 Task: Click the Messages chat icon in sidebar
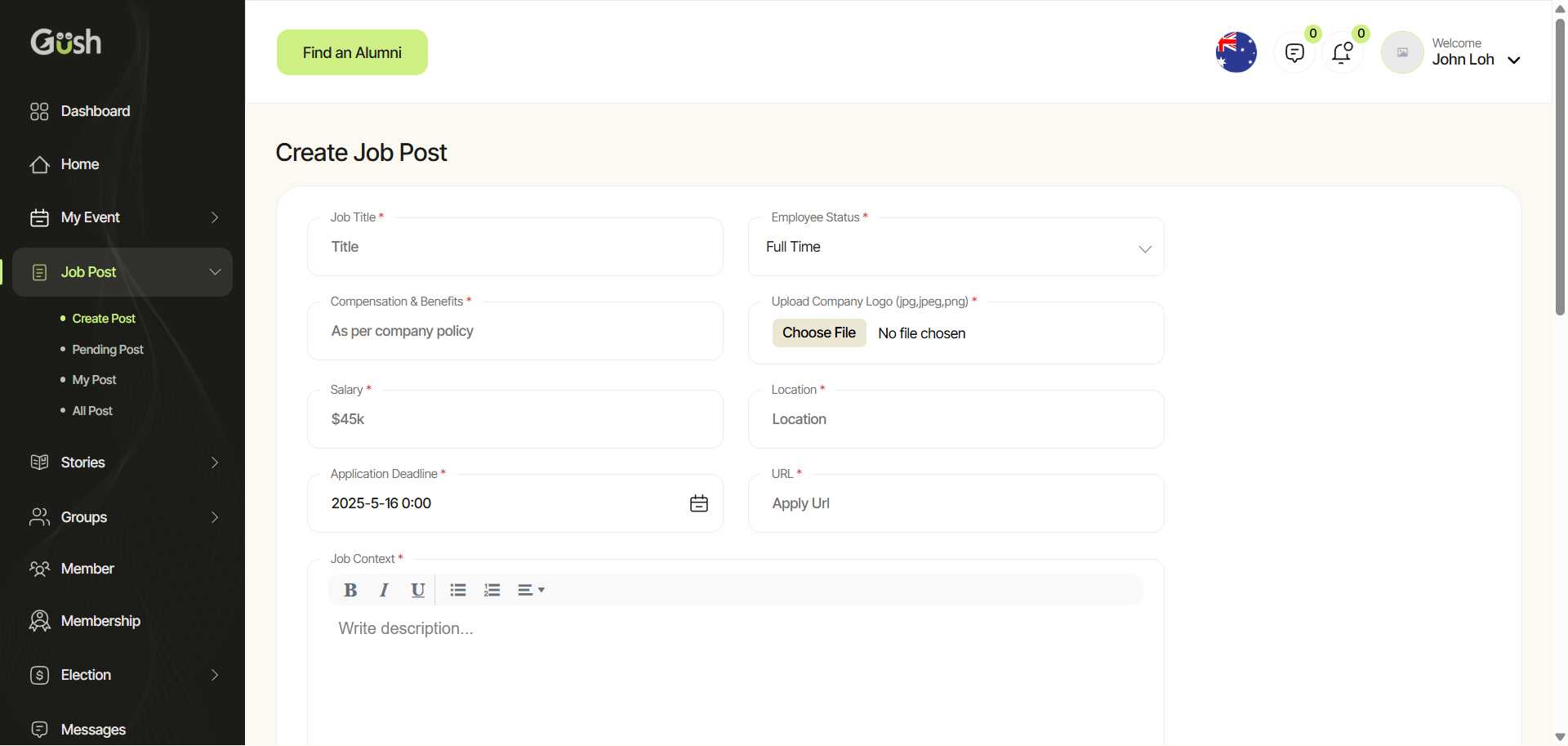39,729
